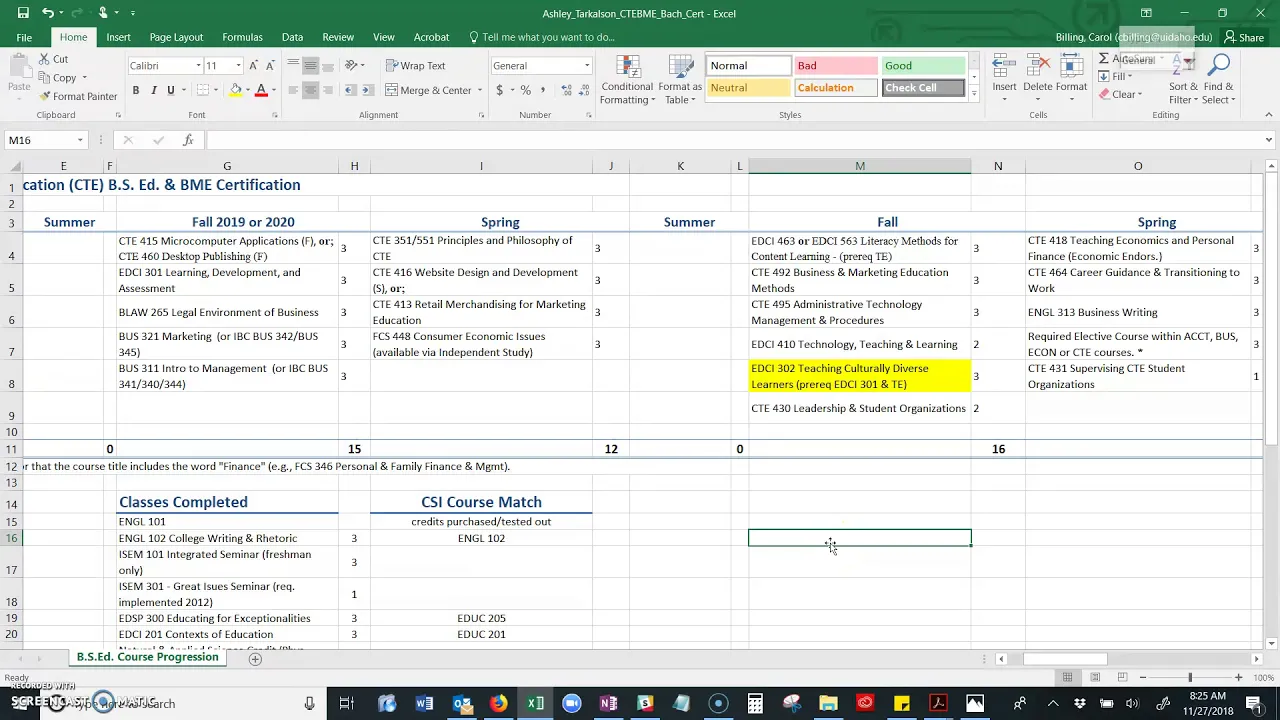Screen dimensions: 1280x720
Task: Apply the Bad cell style
Action: point(835,66)
